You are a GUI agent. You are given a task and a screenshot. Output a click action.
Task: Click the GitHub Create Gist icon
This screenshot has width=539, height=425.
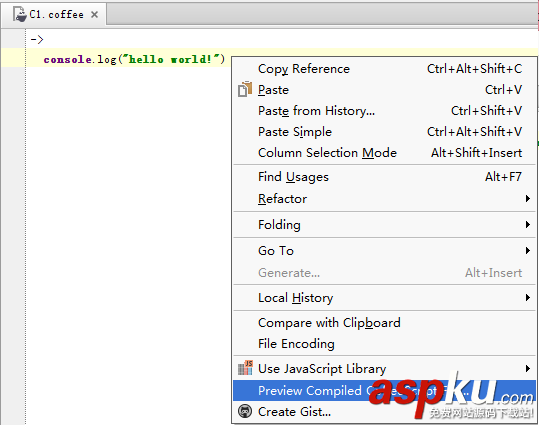click(245, 411)
